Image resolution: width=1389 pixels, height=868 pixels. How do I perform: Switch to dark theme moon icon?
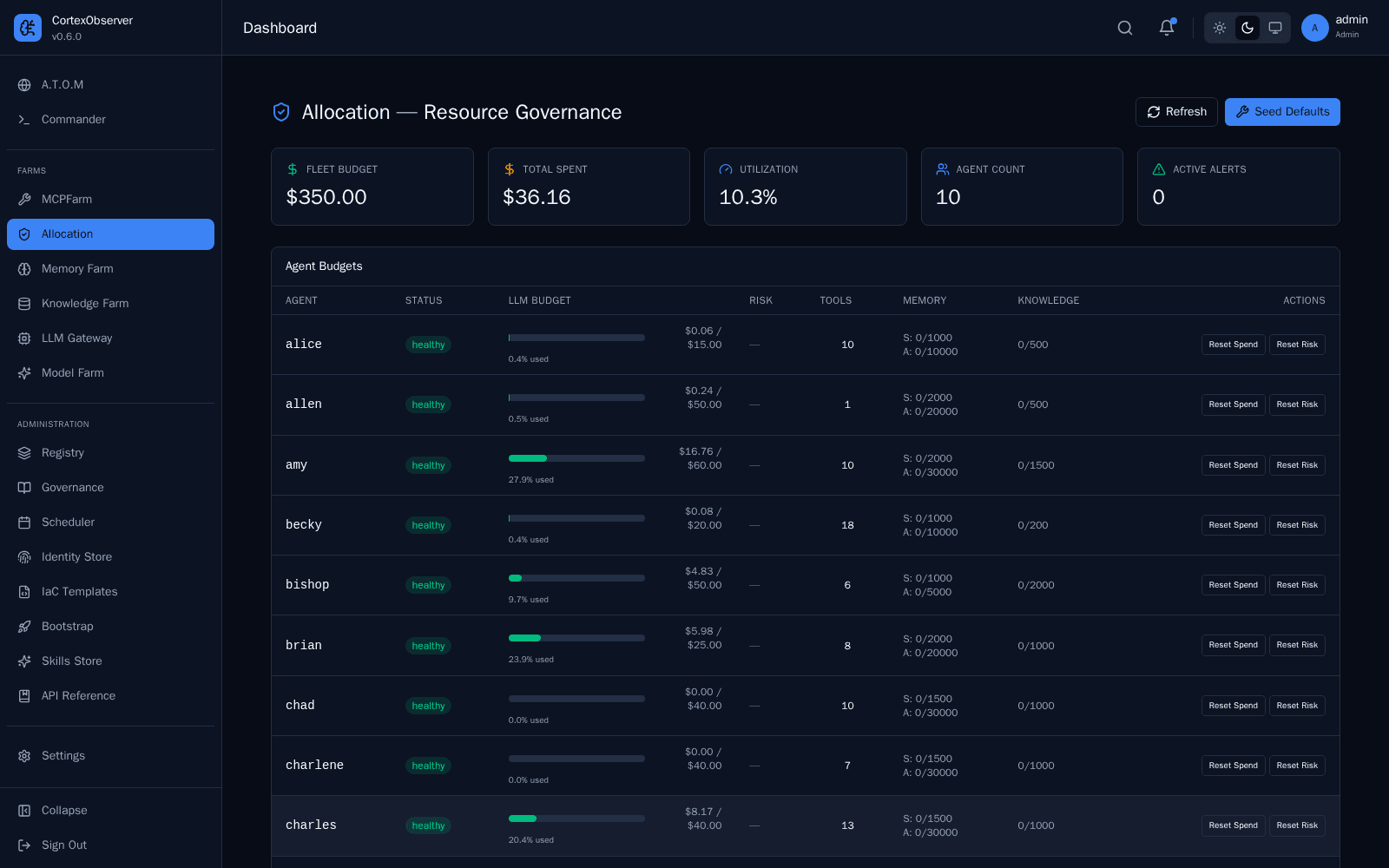[1247, 28]
